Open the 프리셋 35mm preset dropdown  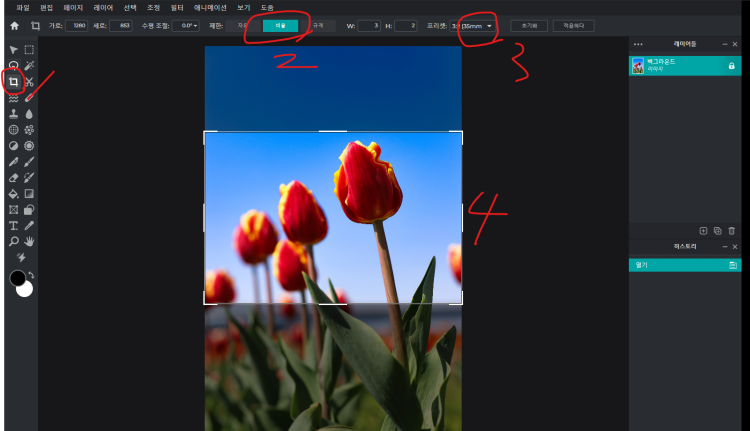tap(475, 25)
